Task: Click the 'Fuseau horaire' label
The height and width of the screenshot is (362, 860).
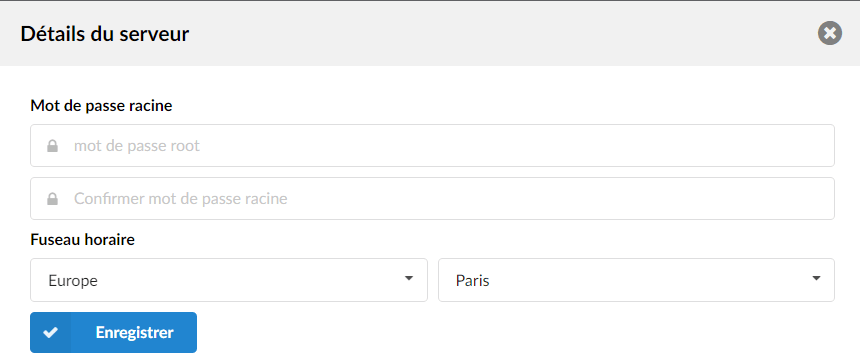Action: click(x=83, y=240)
